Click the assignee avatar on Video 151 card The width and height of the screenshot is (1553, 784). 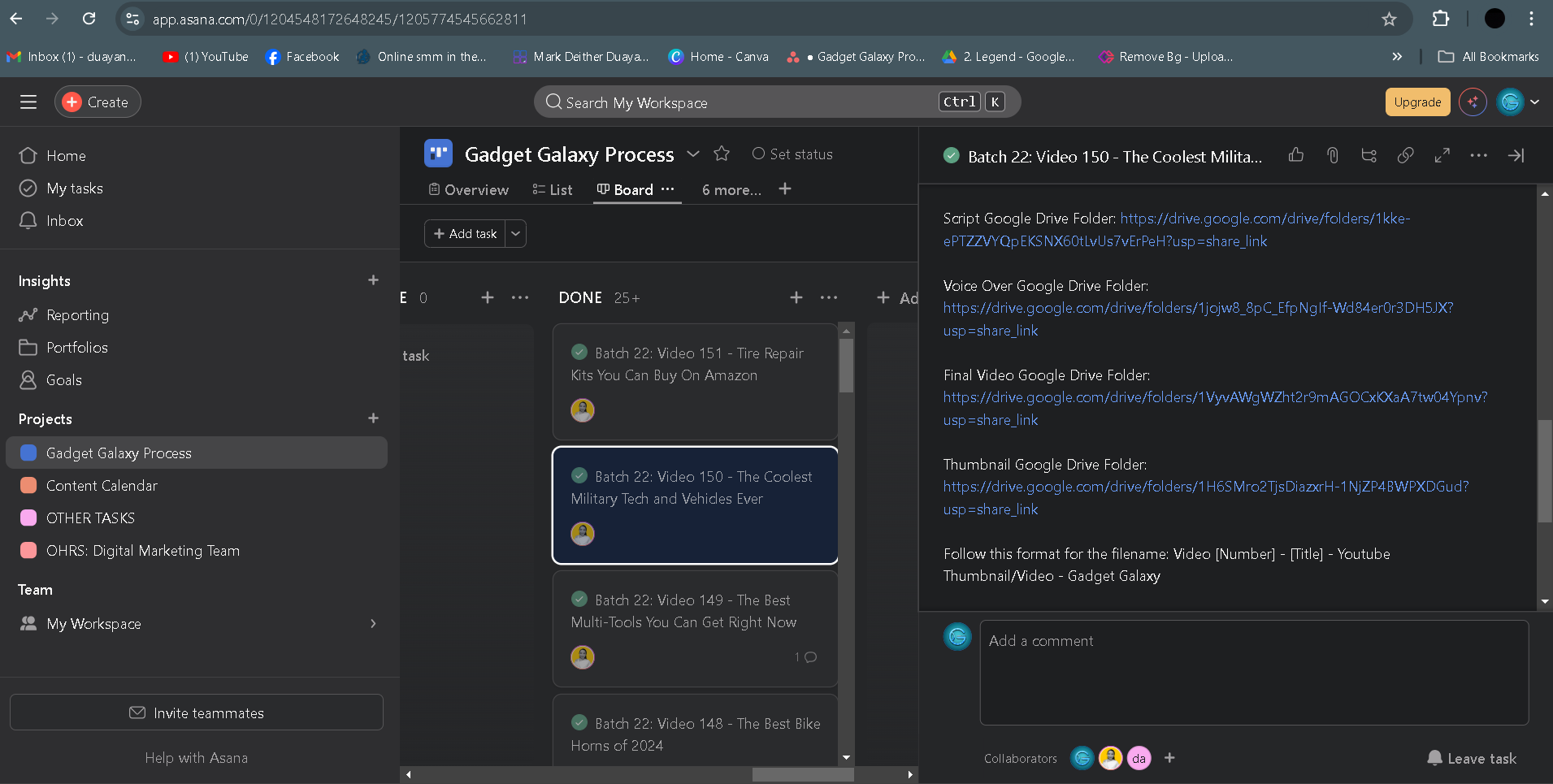583,410
